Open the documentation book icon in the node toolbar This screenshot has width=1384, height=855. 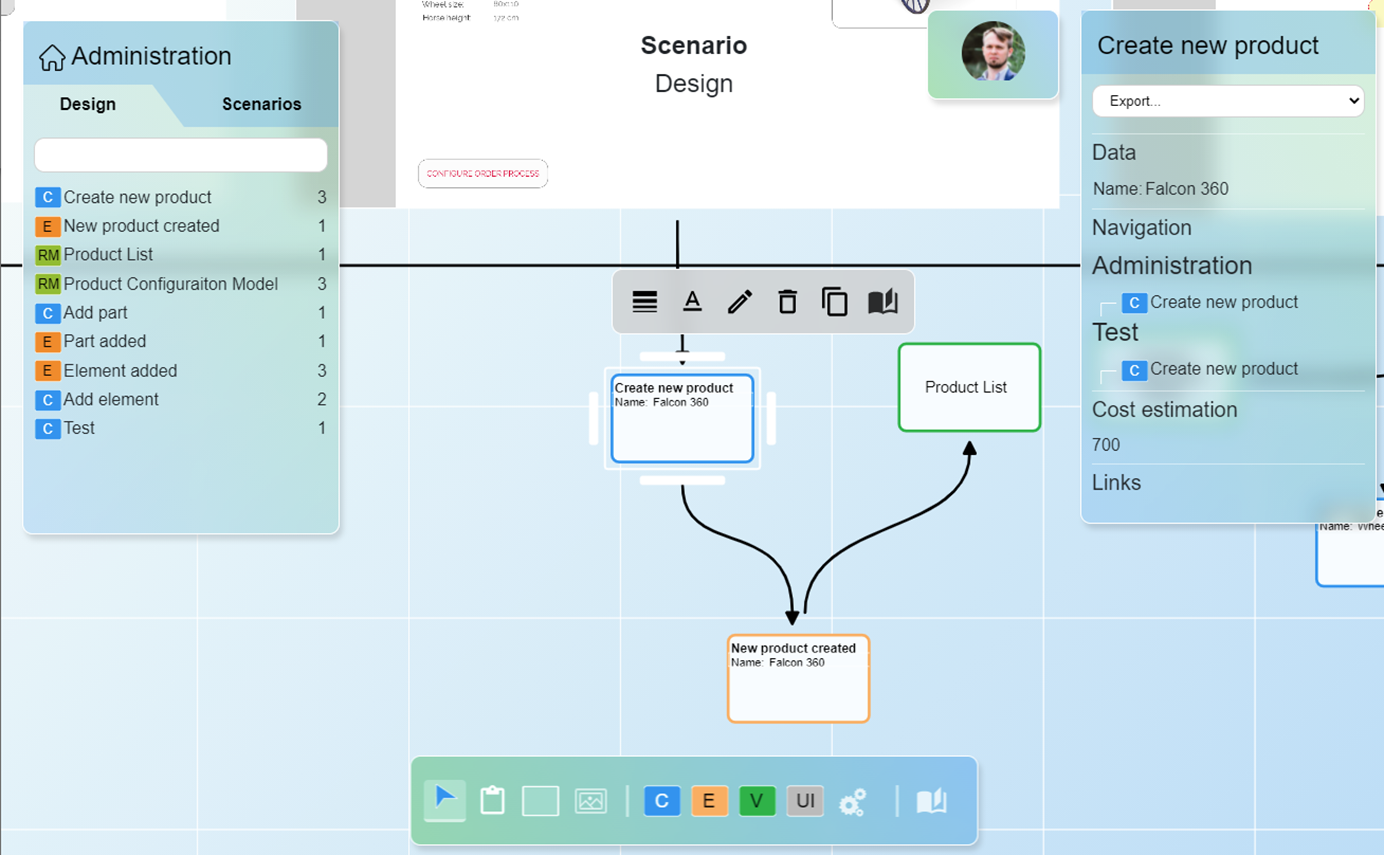[882, 301]
